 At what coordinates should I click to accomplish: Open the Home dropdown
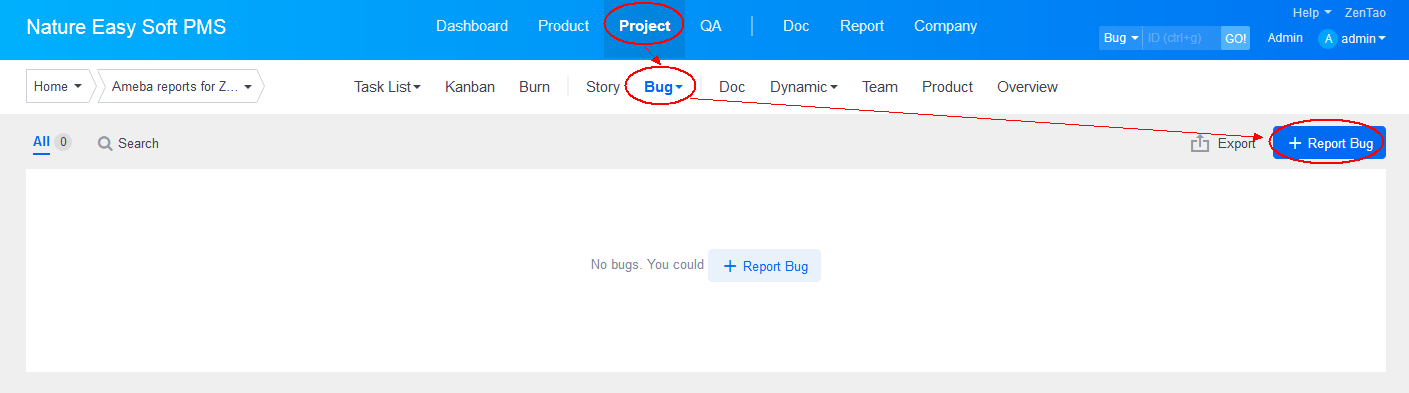coord(58,87)
